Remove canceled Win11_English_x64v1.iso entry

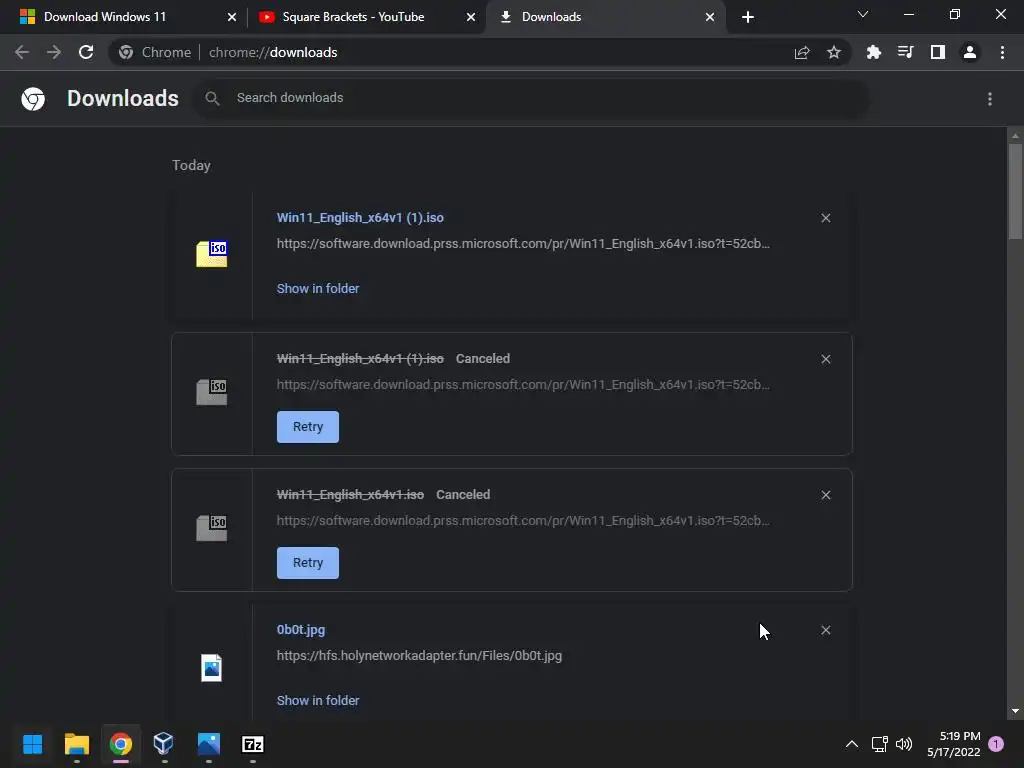click(x=825, y=495)
